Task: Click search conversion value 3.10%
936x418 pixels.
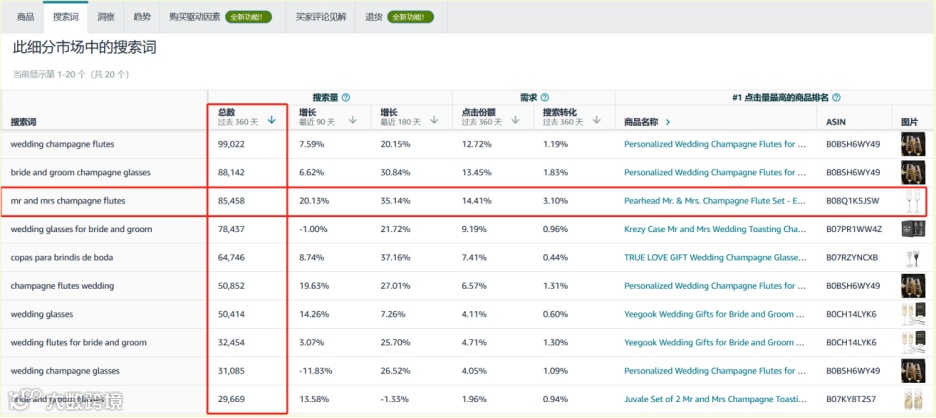Action: 555,201
